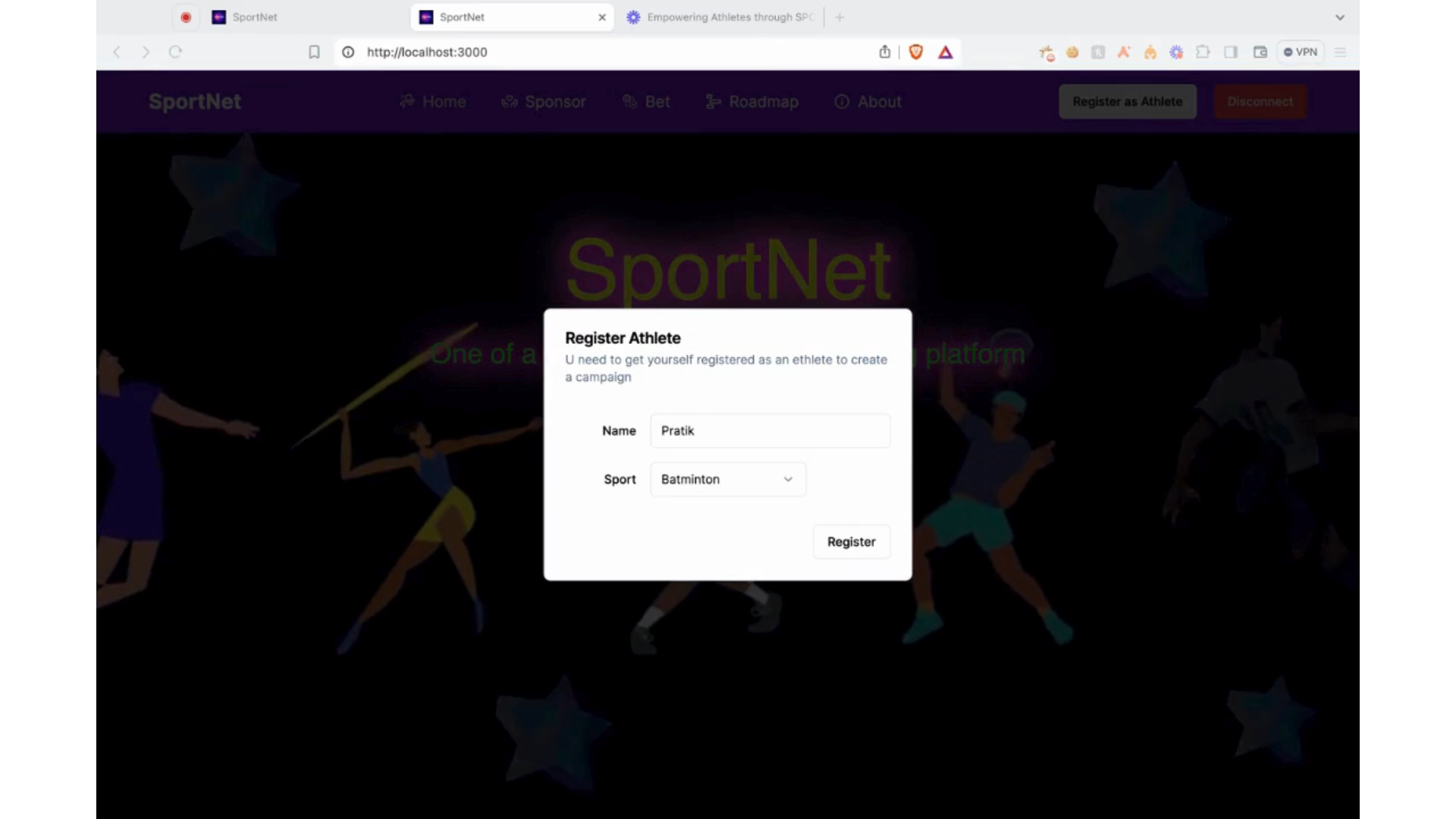The width and height of the screenshot is (1456, 819).
Task: Go to Home in navbar
Action: coord(432,102)
